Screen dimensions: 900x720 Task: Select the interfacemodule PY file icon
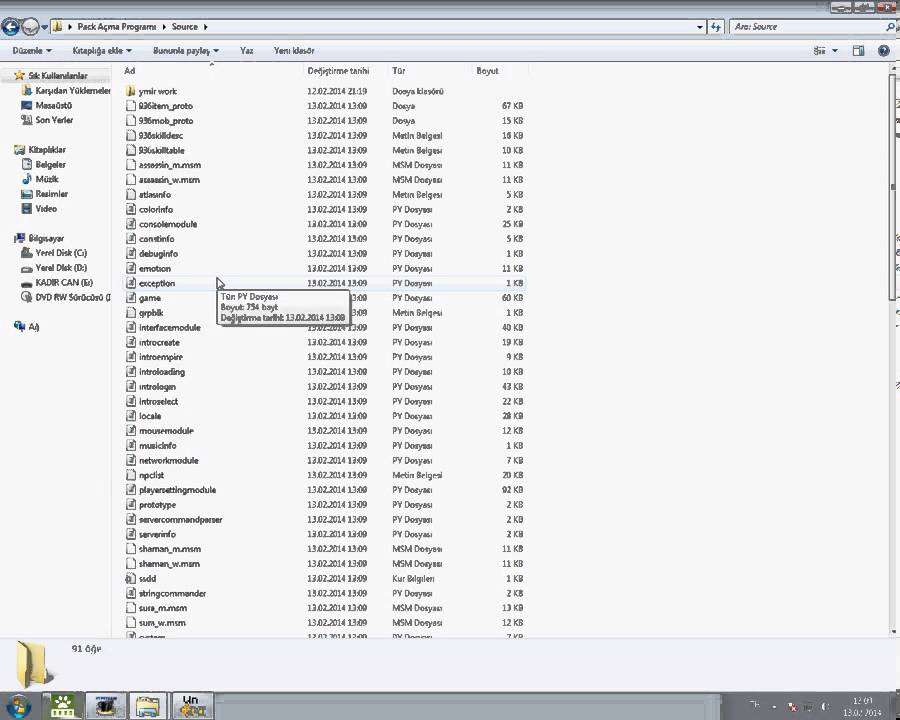pyautogui.click(x=130, y=327)
